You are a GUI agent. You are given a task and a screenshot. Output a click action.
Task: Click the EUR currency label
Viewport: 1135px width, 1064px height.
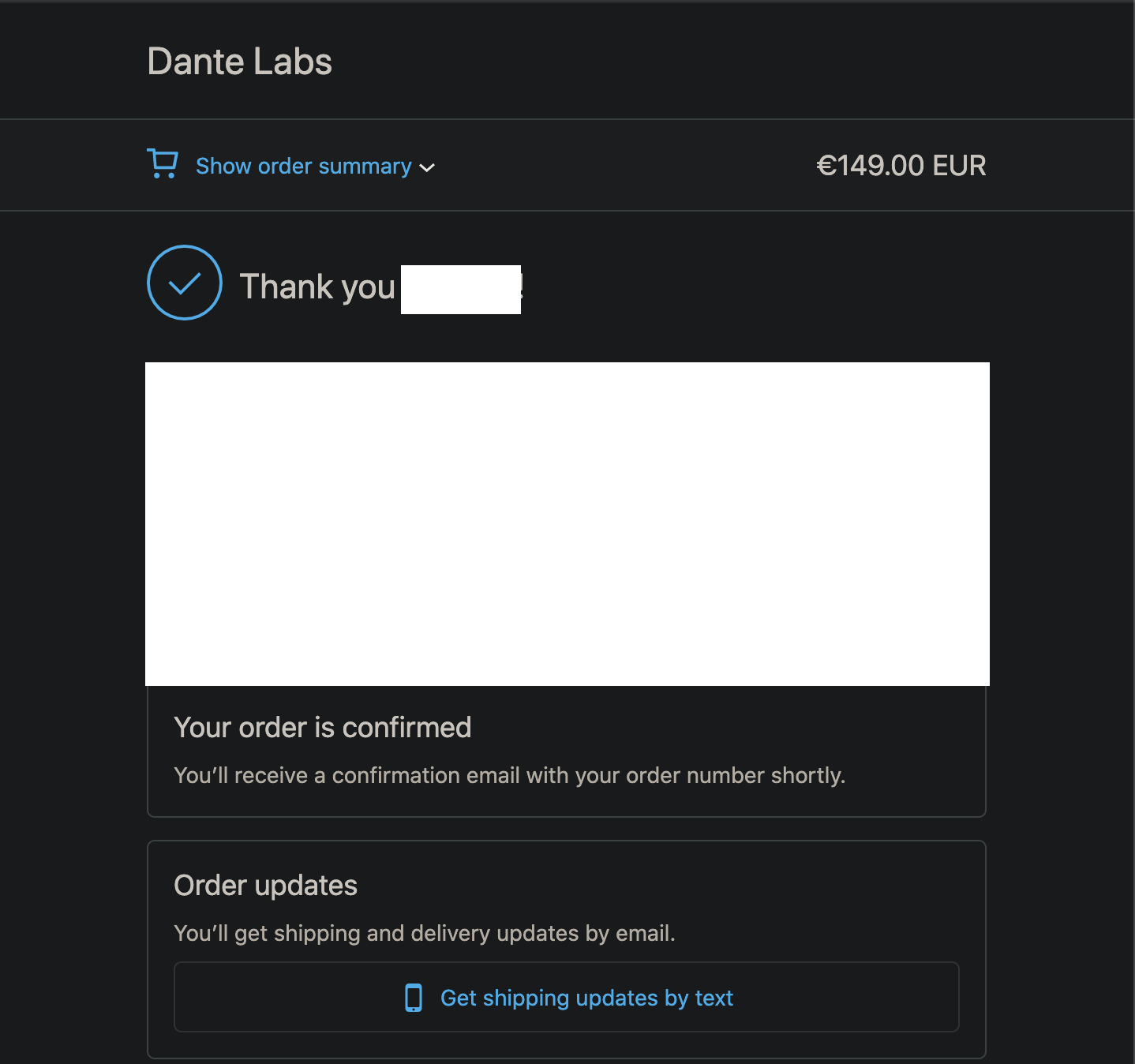[x=960, y=166]
